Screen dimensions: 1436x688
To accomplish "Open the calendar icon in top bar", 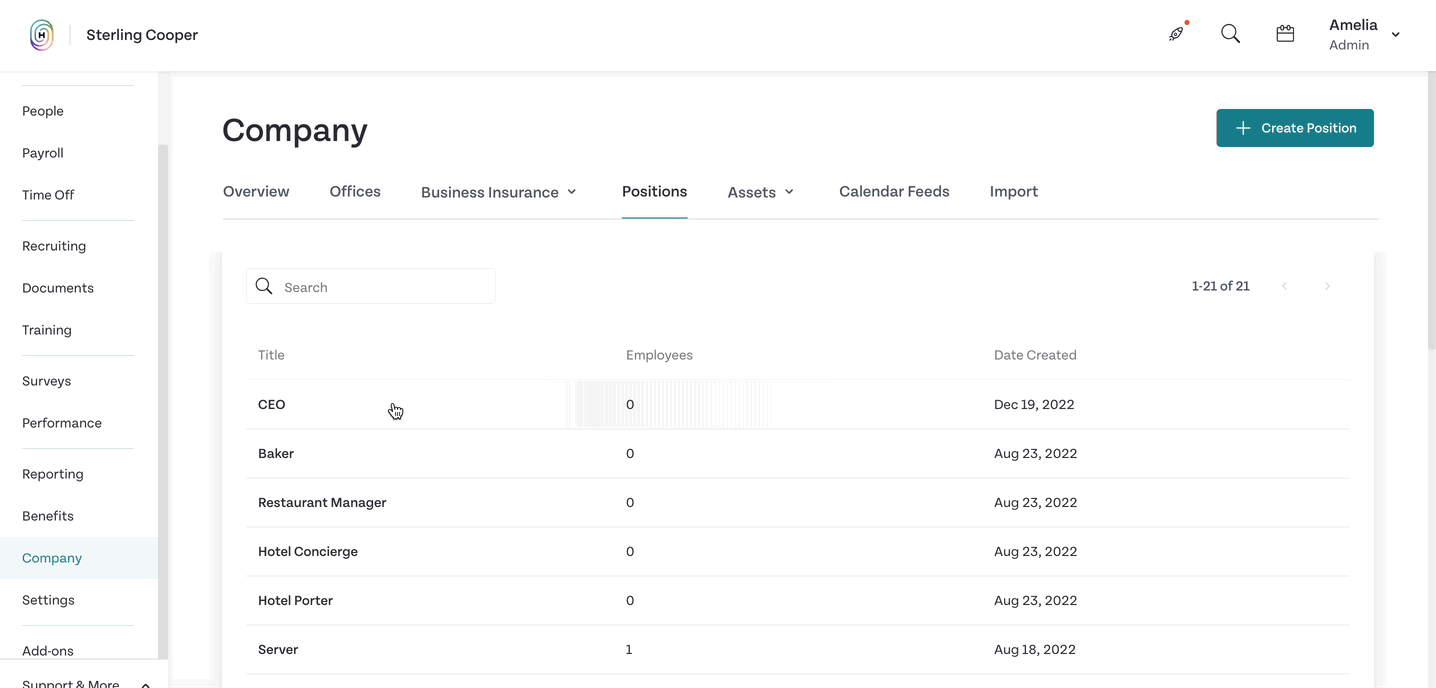I will [x=1285, y=34].
